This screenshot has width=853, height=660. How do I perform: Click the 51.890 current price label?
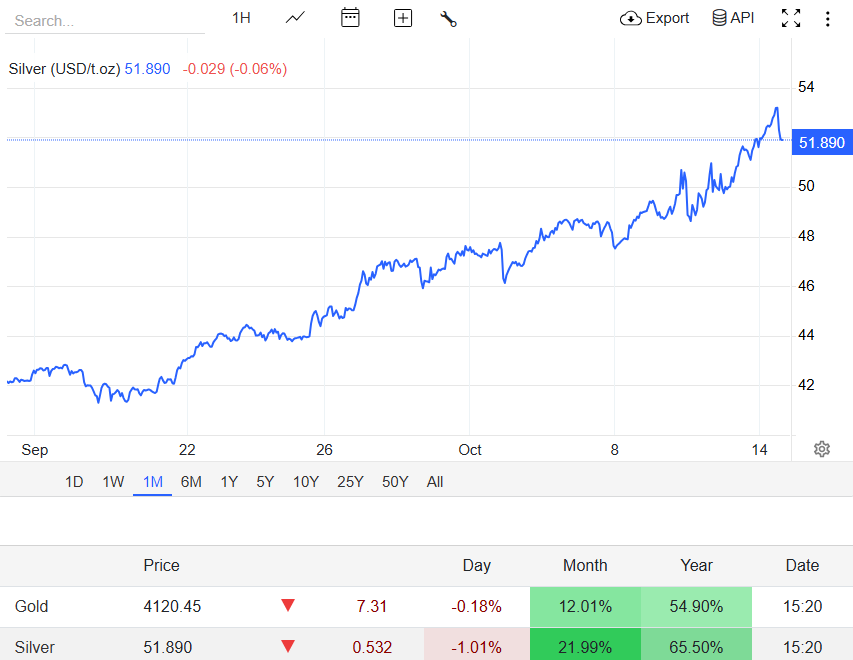(x=821, y=143)
